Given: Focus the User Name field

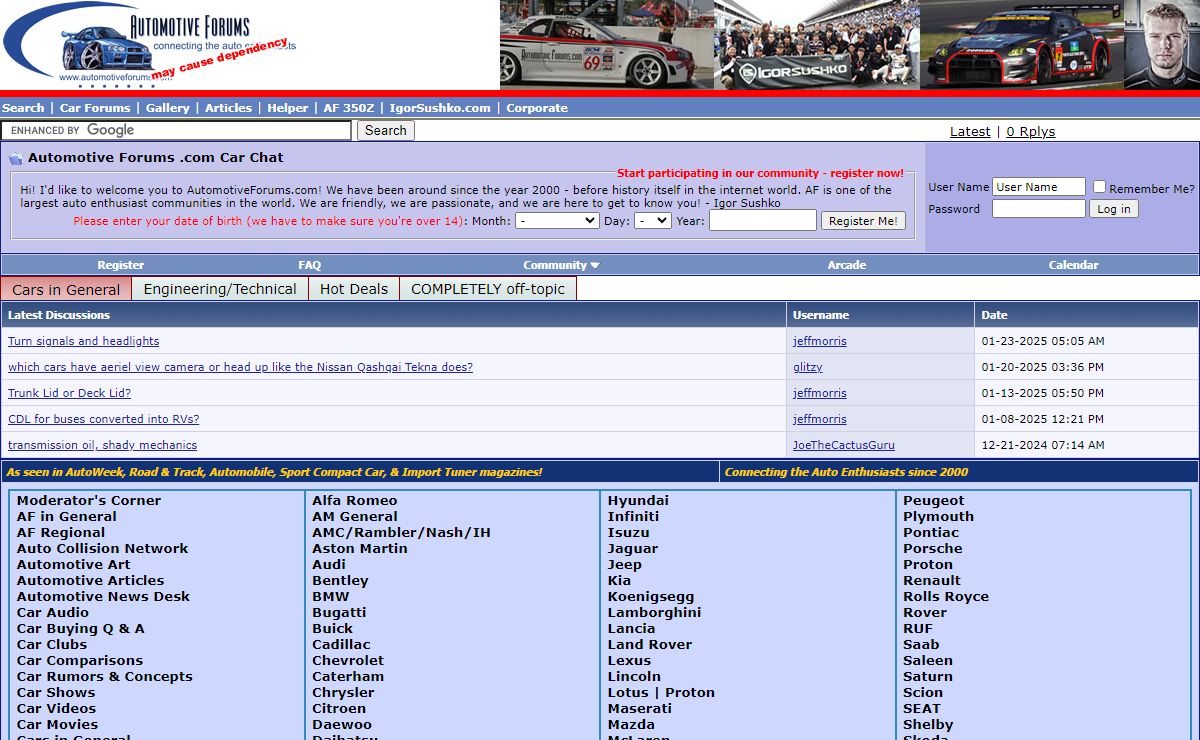Looking at the screenshot, I should coord(1038,187).
